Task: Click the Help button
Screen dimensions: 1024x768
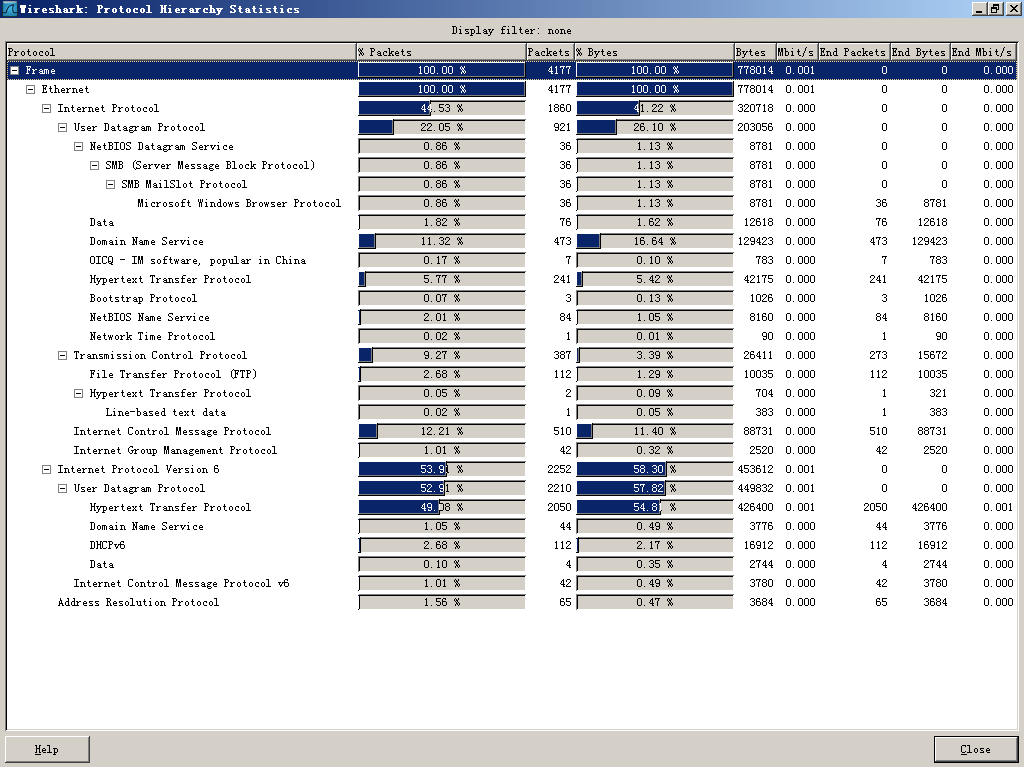Action: point(47,749)
